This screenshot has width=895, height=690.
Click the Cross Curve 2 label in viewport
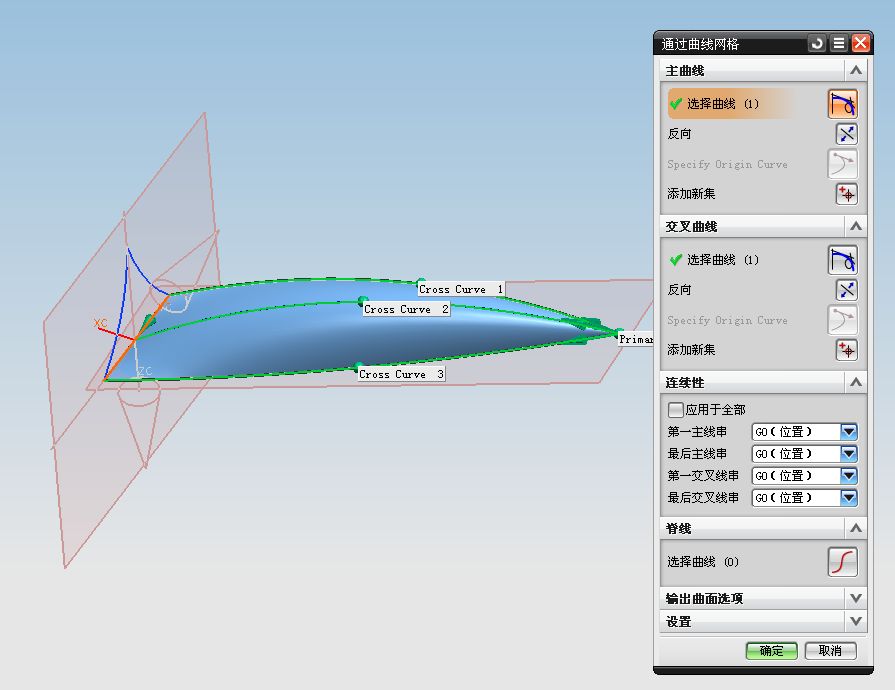pyautogui.click(x=406, y=309)
